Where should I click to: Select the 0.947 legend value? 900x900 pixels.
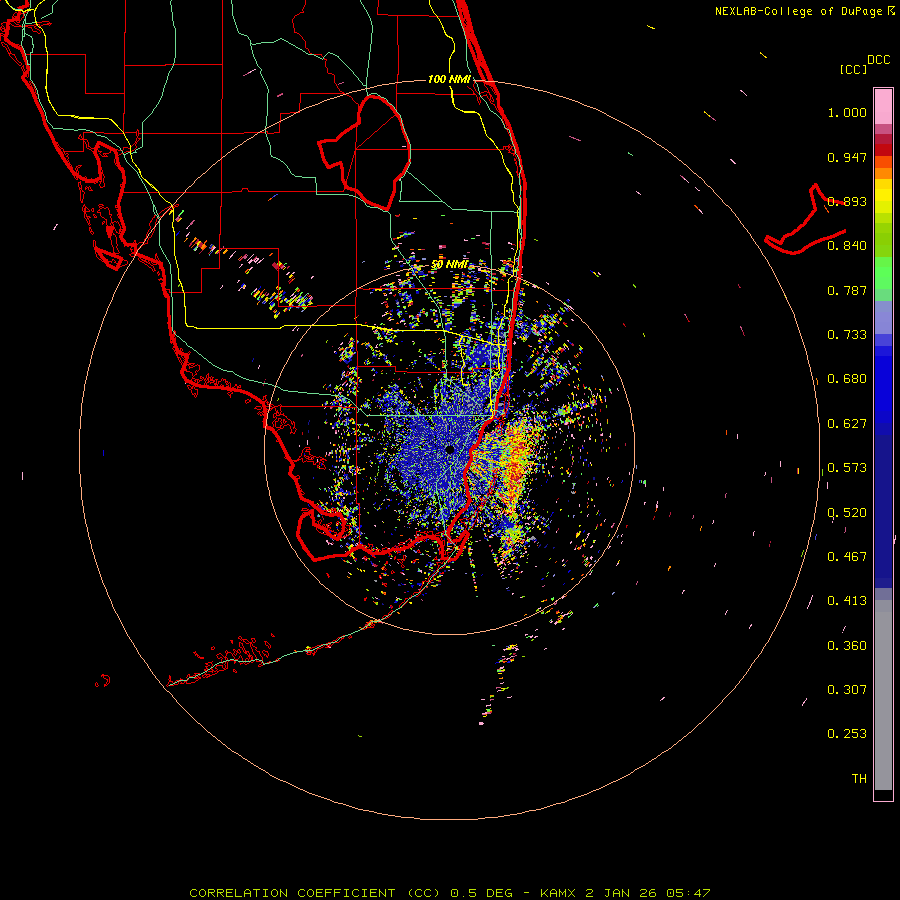pyautogui.click(x=847, y=157)
